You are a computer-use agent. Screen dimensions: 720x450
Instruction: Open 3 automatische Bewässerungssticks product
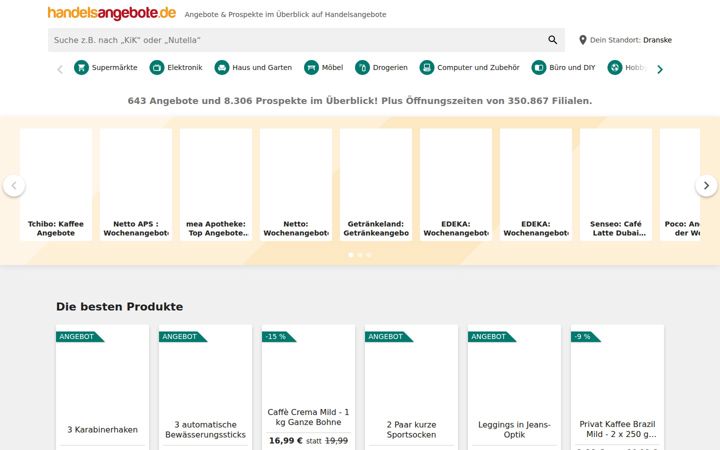coord(205,388)
